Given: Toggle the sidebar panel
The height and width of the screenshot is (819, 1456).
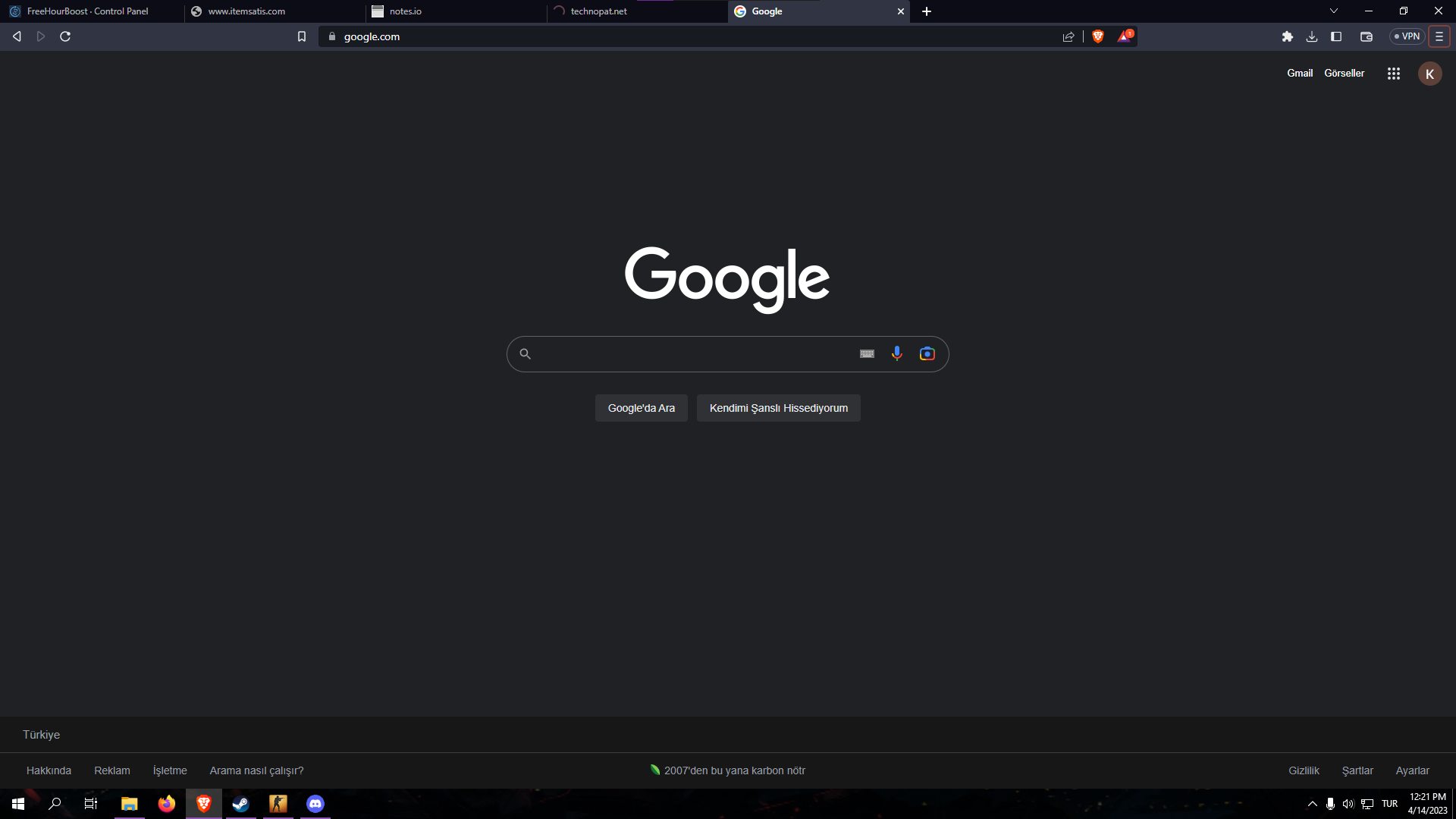Looking at the screenshot, I should tap(1336, 36).
